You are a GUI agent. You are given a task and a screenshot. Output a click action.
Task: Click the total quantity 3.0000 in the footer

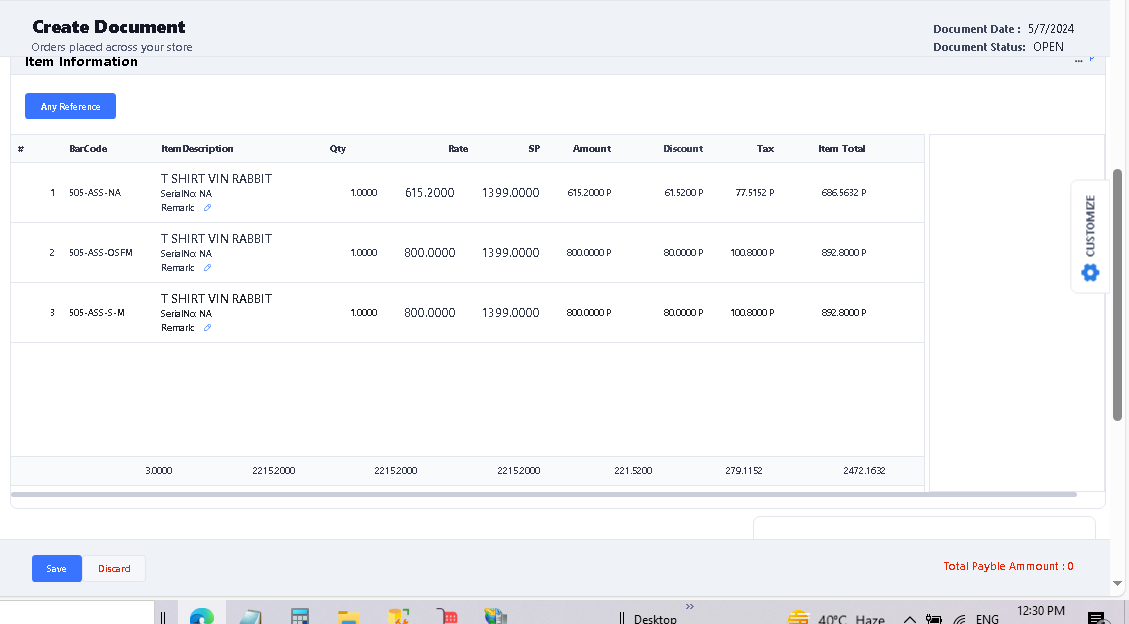(158, 471)
